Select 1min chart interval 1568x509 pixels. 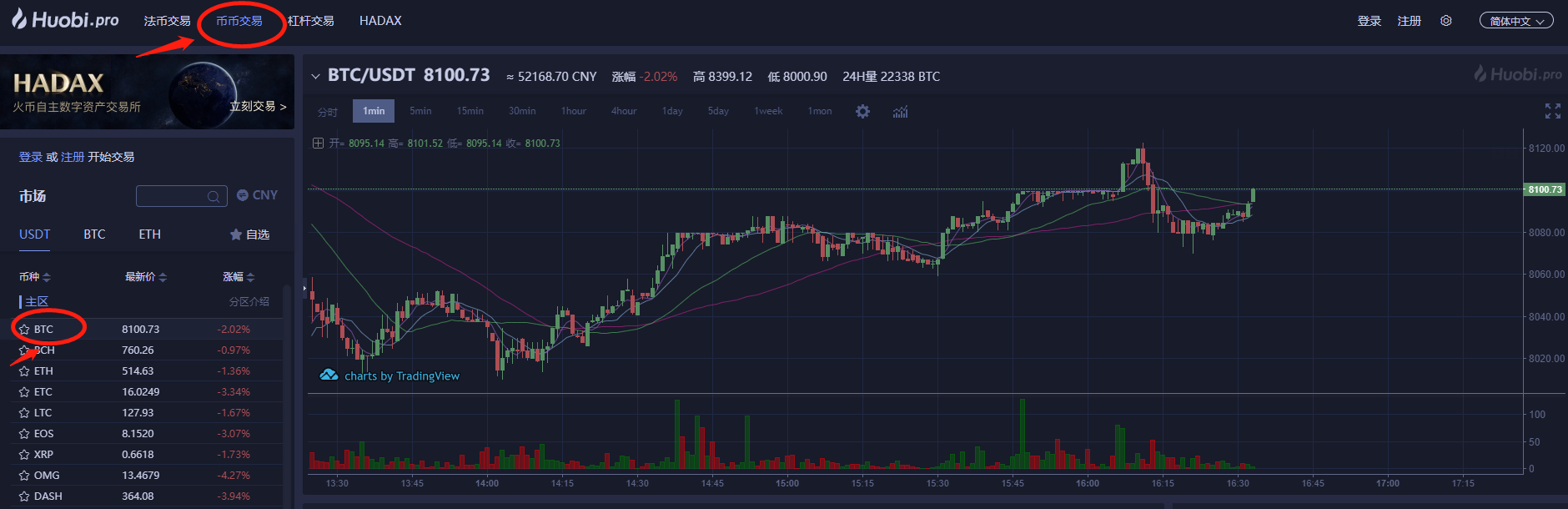pyautogui.click(x=374, y=111)
